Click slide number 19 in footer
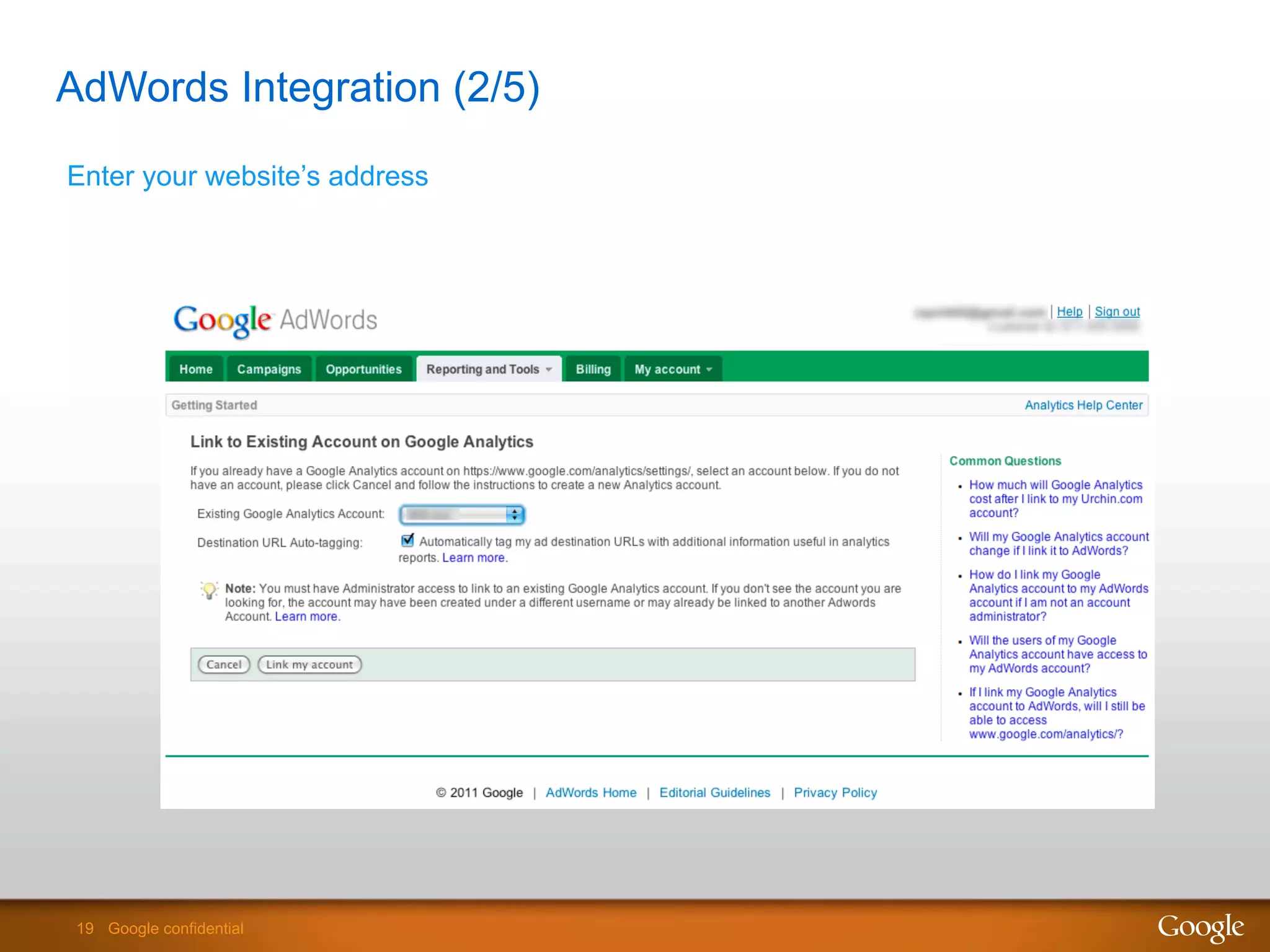Image resolution: width=1270 pixels, height=952 pixels. (85, 928)
